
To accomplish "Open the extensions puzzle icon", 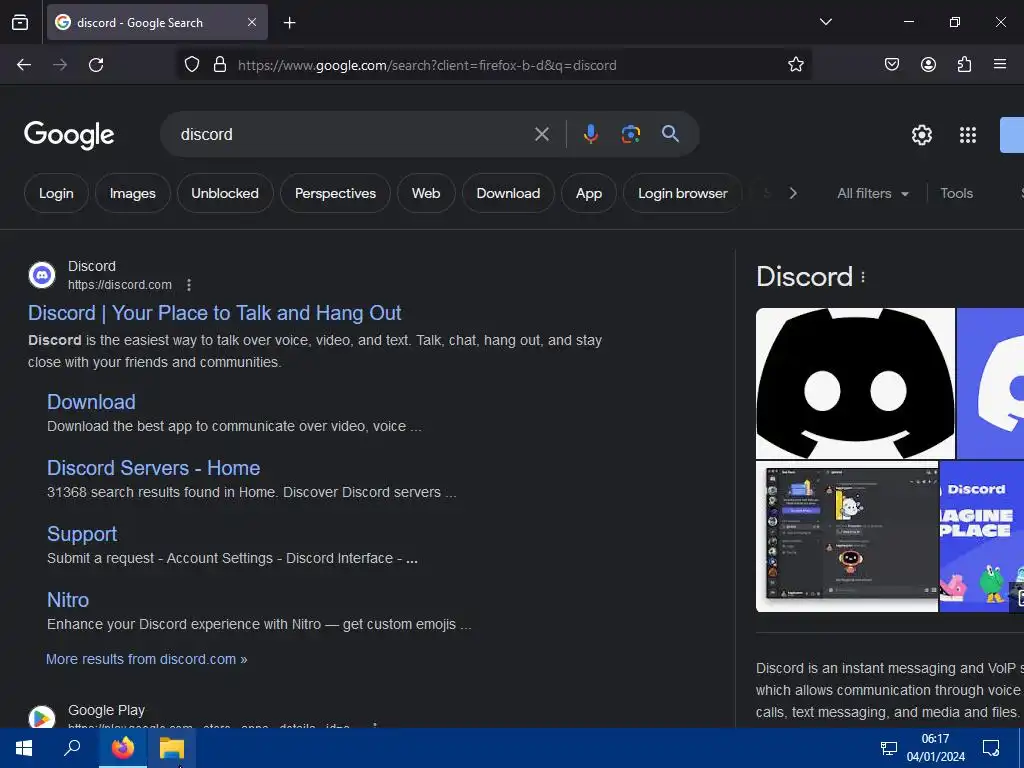I will click(964, 65).
